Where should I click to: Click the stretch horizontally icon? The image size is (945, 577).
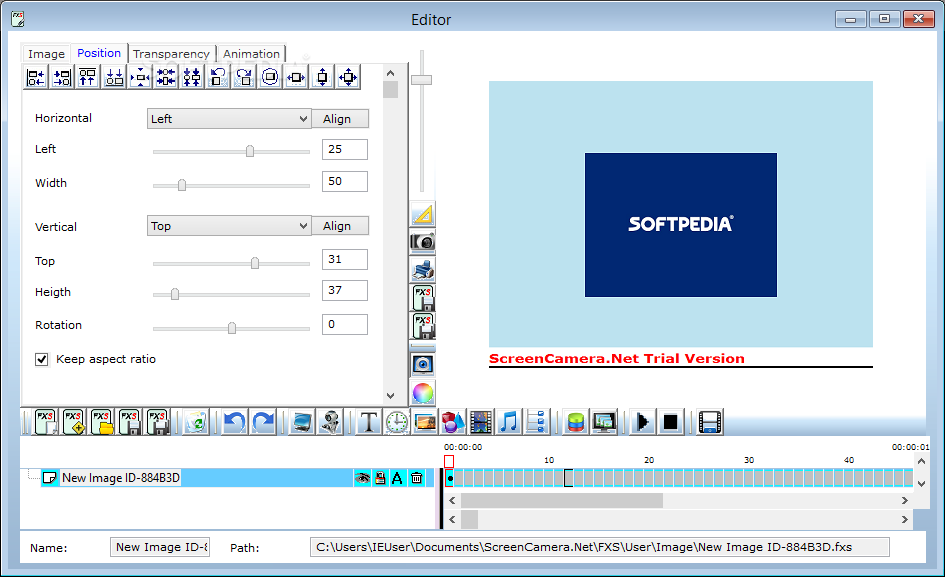click(296, 77)
